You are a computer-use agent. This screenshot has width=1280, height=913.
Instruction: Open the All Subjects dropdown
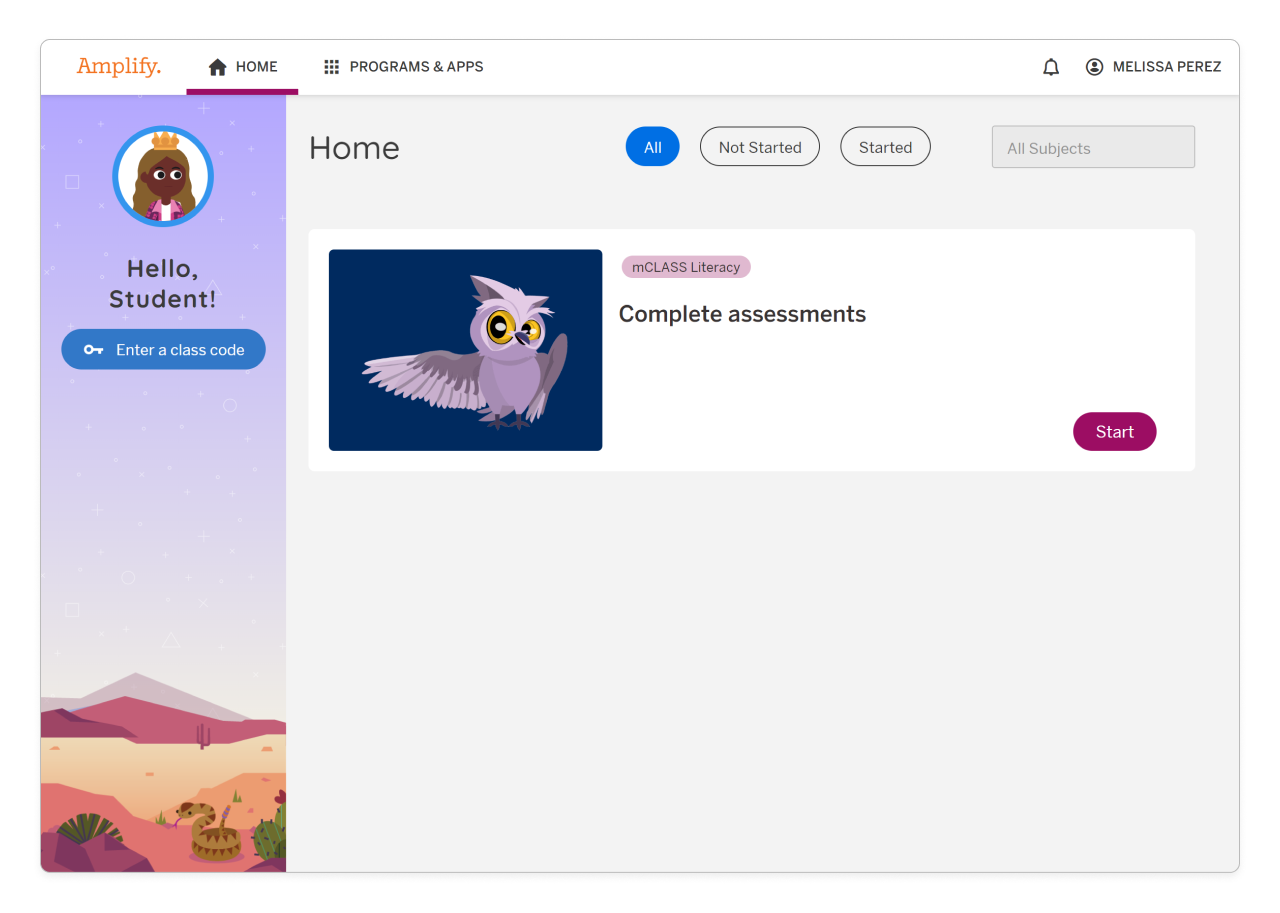(1092, 148)
